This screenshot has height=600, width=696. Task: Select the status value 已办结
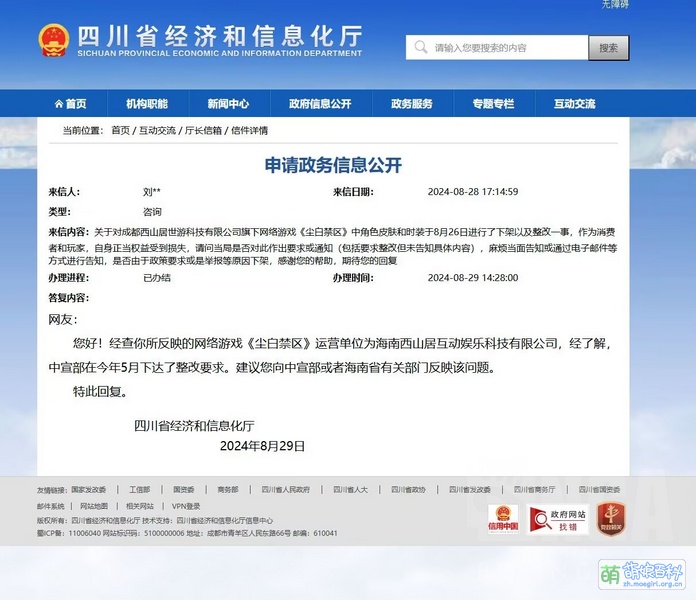pyautogui.click(x=157, y=278)
